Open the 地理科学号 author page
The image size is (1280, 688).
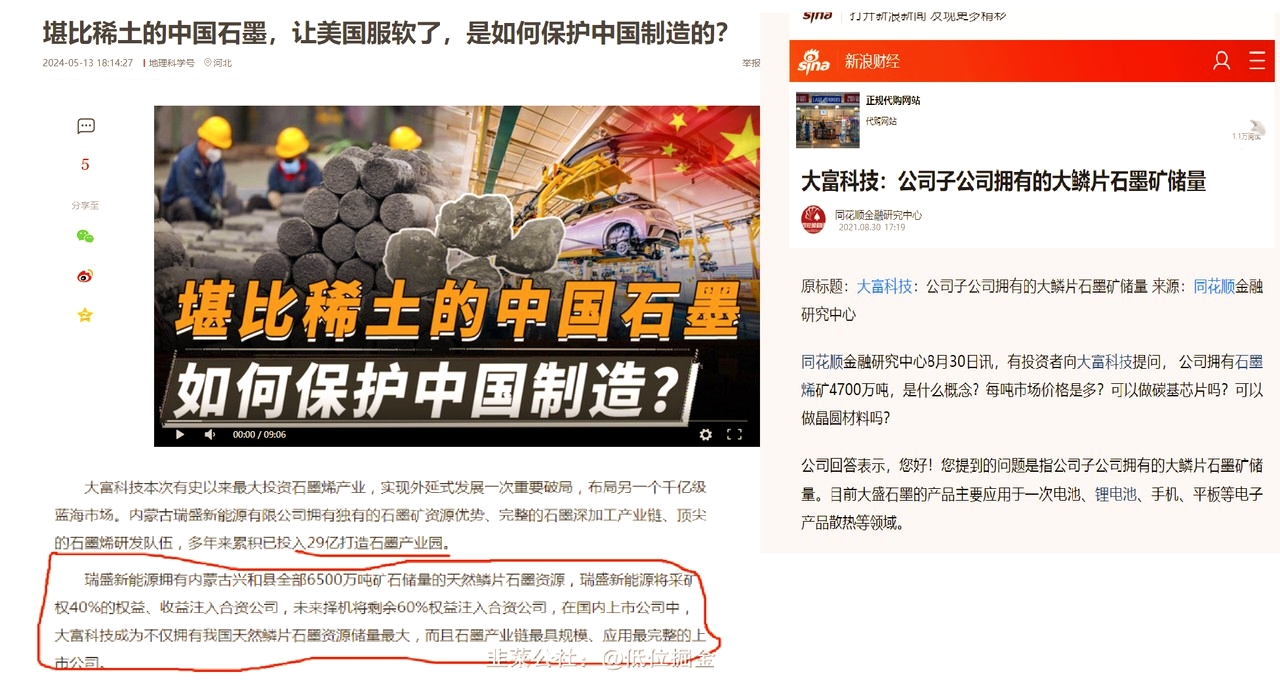point(172,62)
